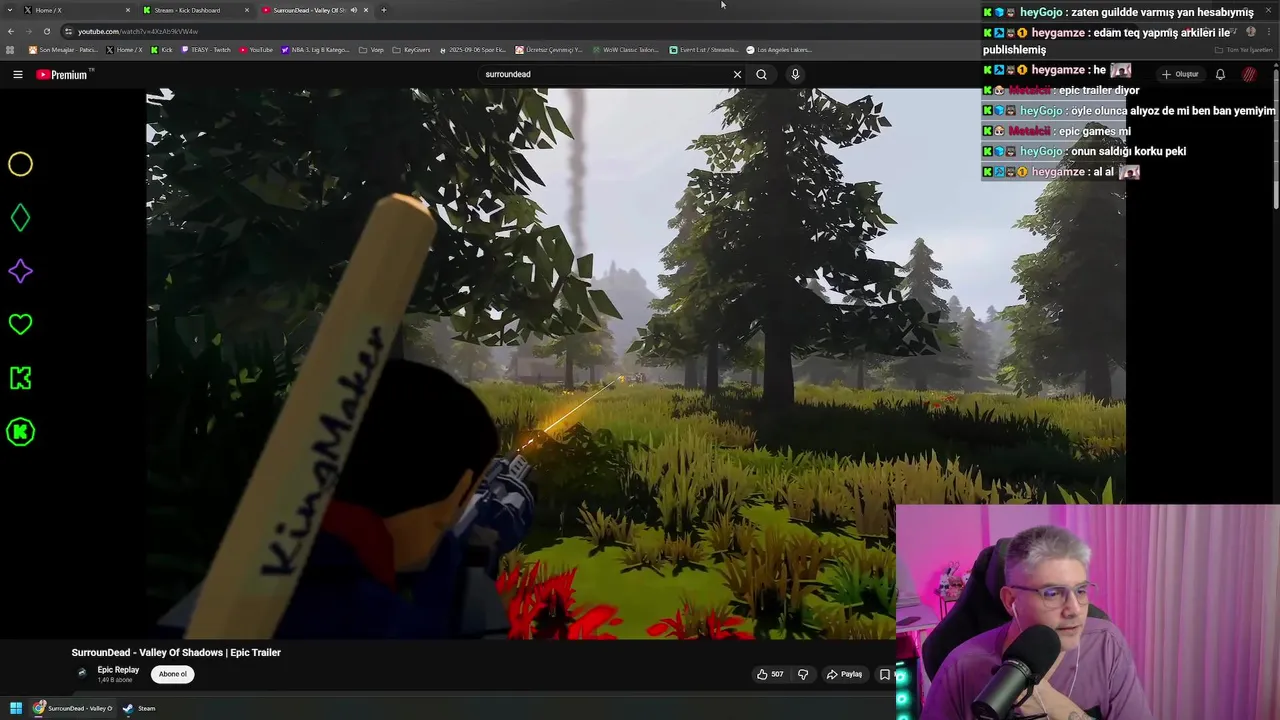Open the Oluştur create button
The width and height of the screenshot is (1280, 720).
click(x=1180, y=74)
